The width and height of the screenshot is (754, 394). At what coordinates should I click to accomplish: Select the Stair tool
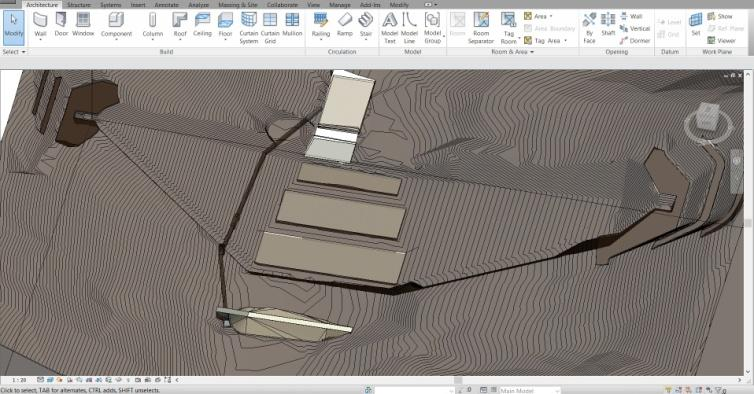tap(366, 25)
